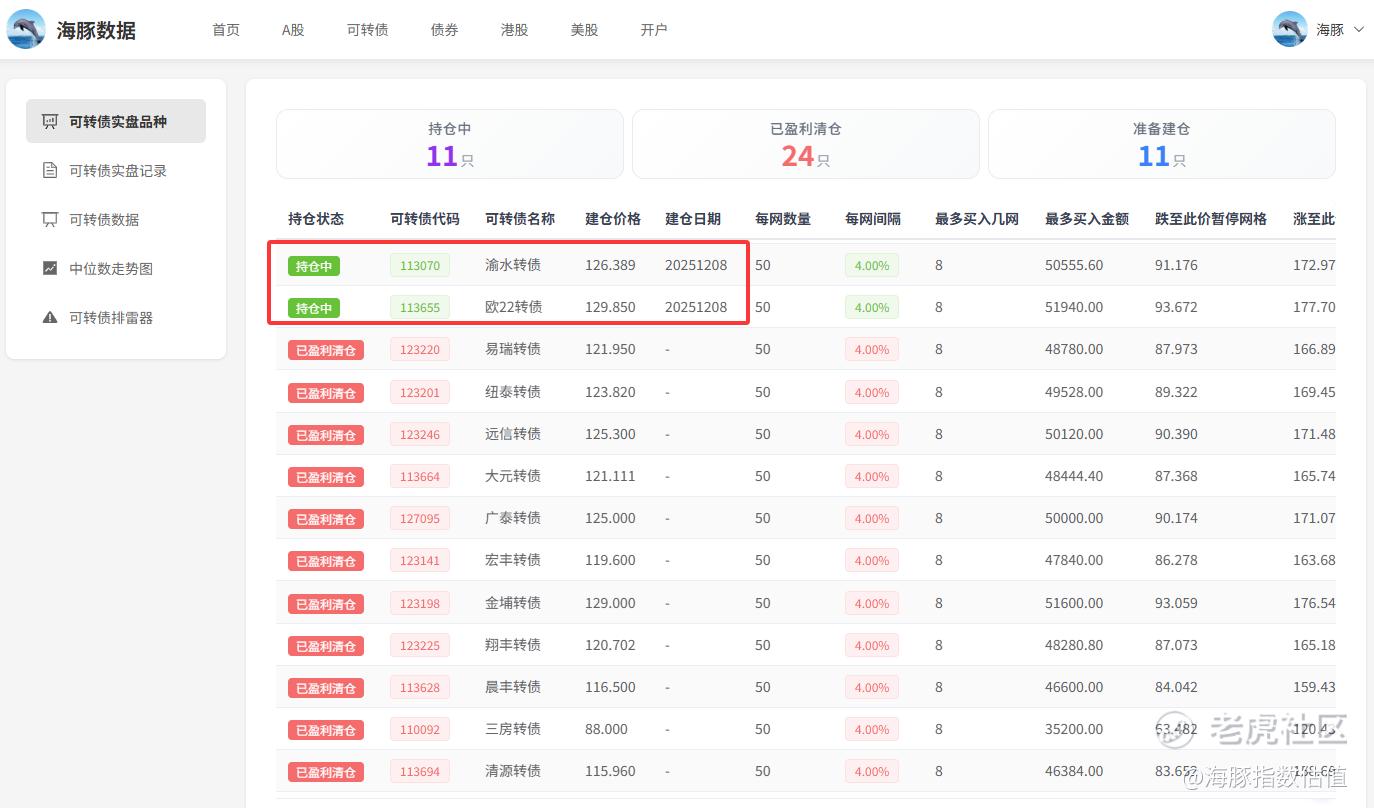The width and height of the screenshot is (1374, 808).
Task: Click the 最多买入金额 column header
Action: point(1087,218)
